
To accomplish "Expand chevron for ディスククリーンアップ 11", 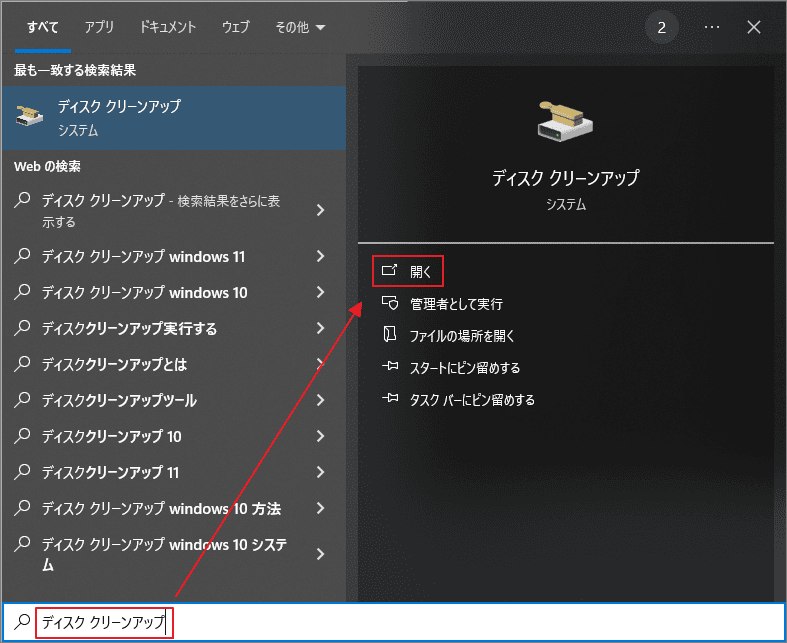I will [321, 472].
